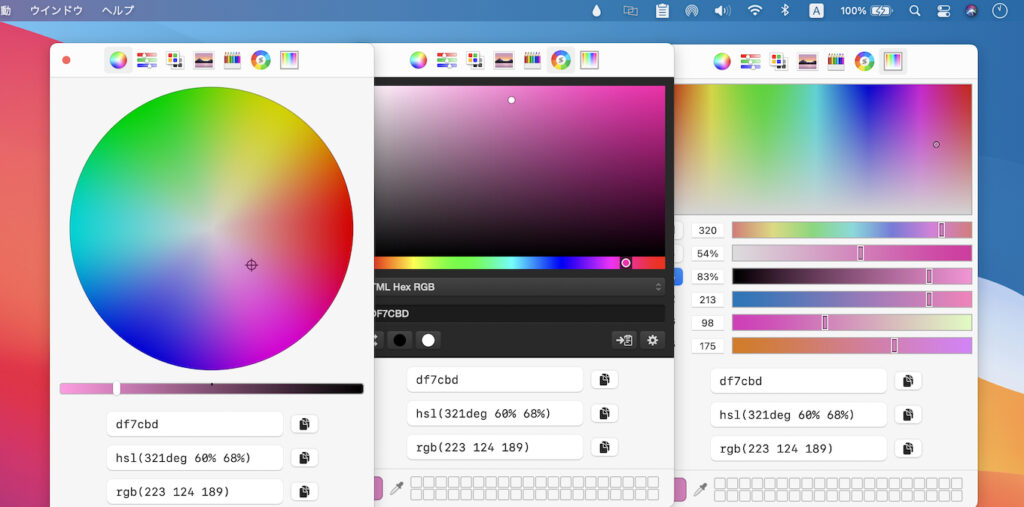Select the pencils picker tab in the right window

pos(836,61)
